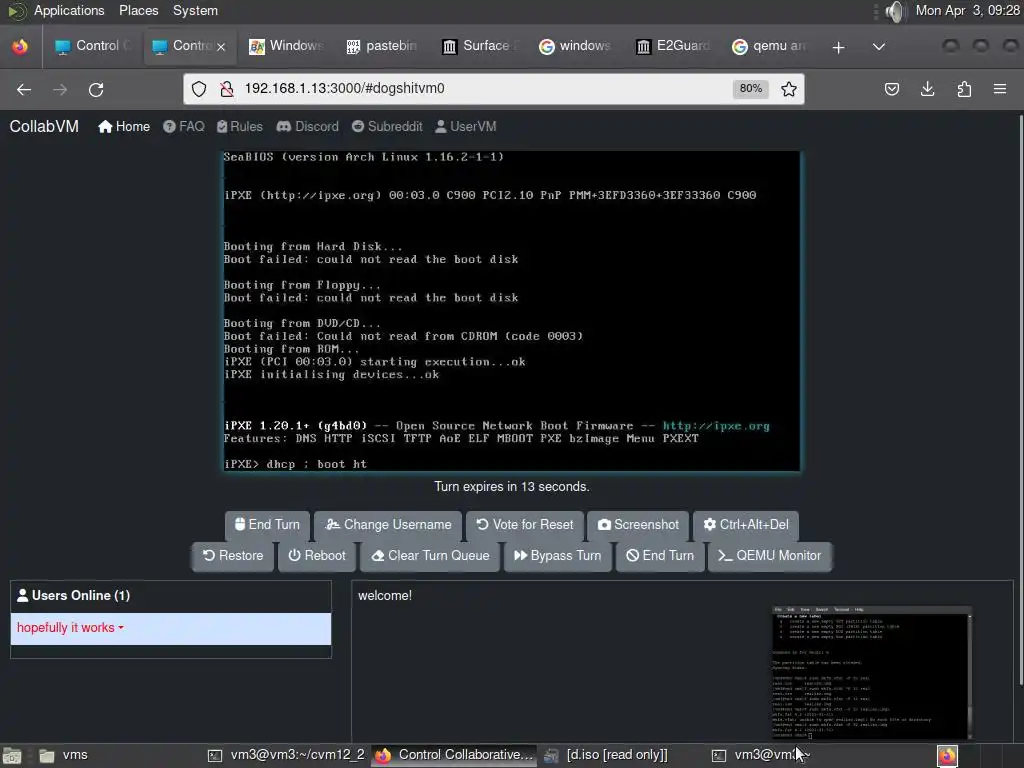Open the Discord nav link

coord(308,127)
